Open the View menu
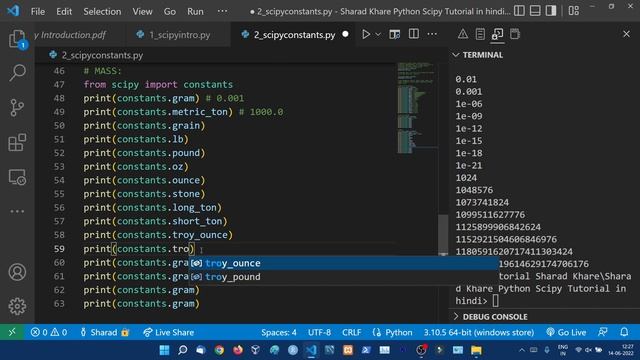Image resolution: width=640 pixels, height=360 pixels. click(142, 11)
